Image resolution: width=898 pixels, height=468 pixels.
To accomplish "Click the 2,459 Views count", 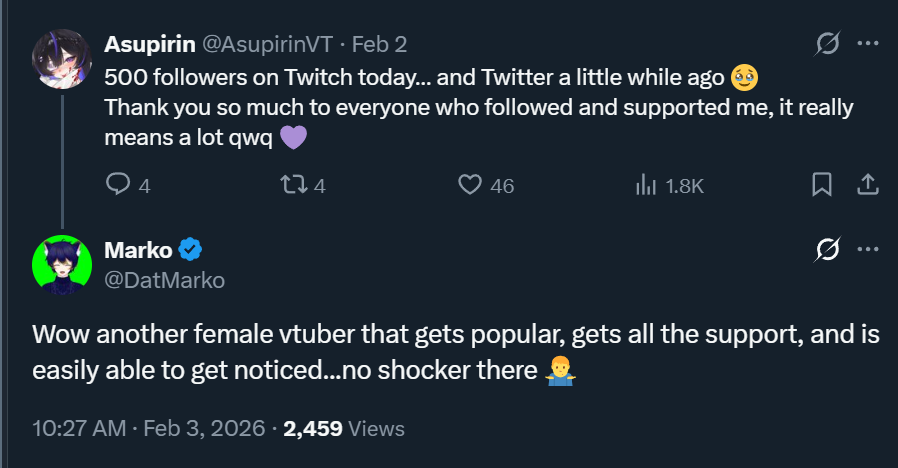I will click(x=344, y=429).
